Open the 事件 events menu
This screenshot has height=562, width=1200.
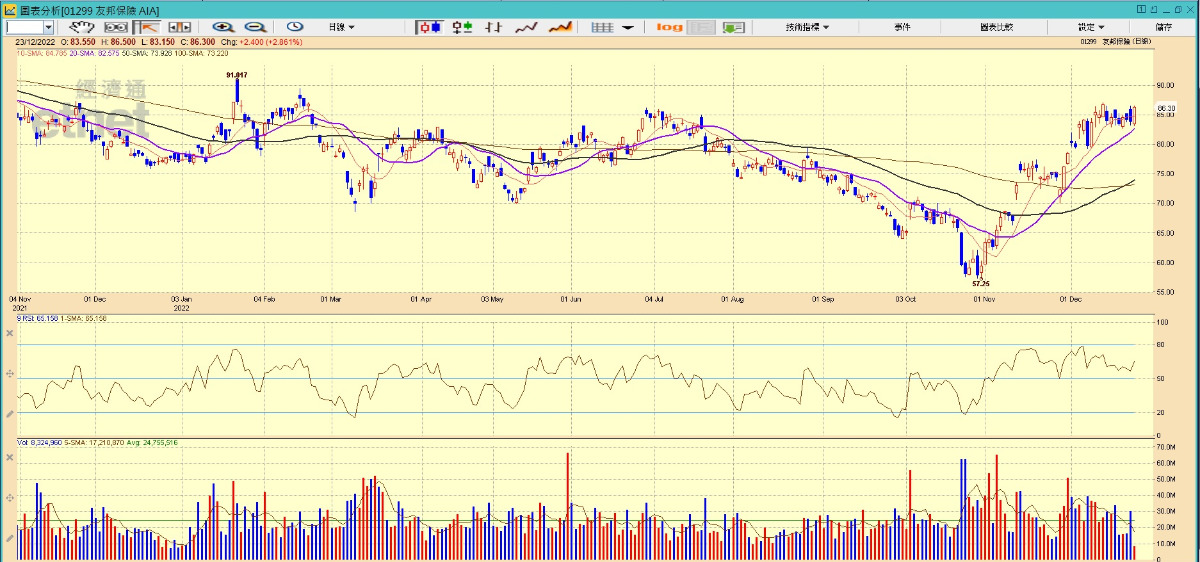point(902,27)
